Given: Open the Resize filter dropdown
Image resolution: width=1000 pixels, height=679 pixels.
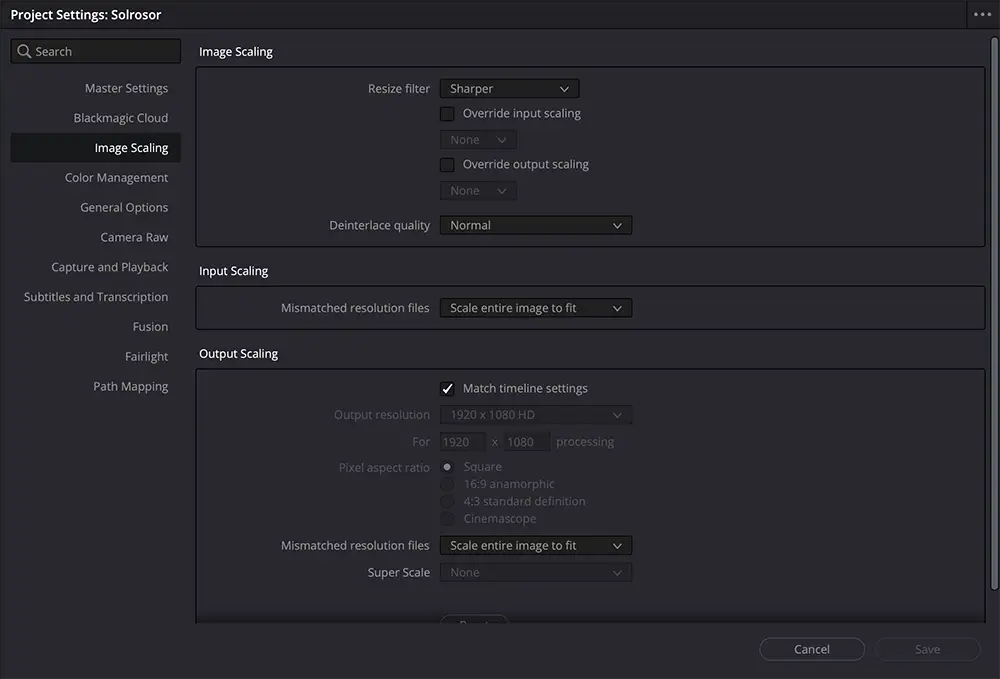Looking at the screenshot, I should 510,89.
